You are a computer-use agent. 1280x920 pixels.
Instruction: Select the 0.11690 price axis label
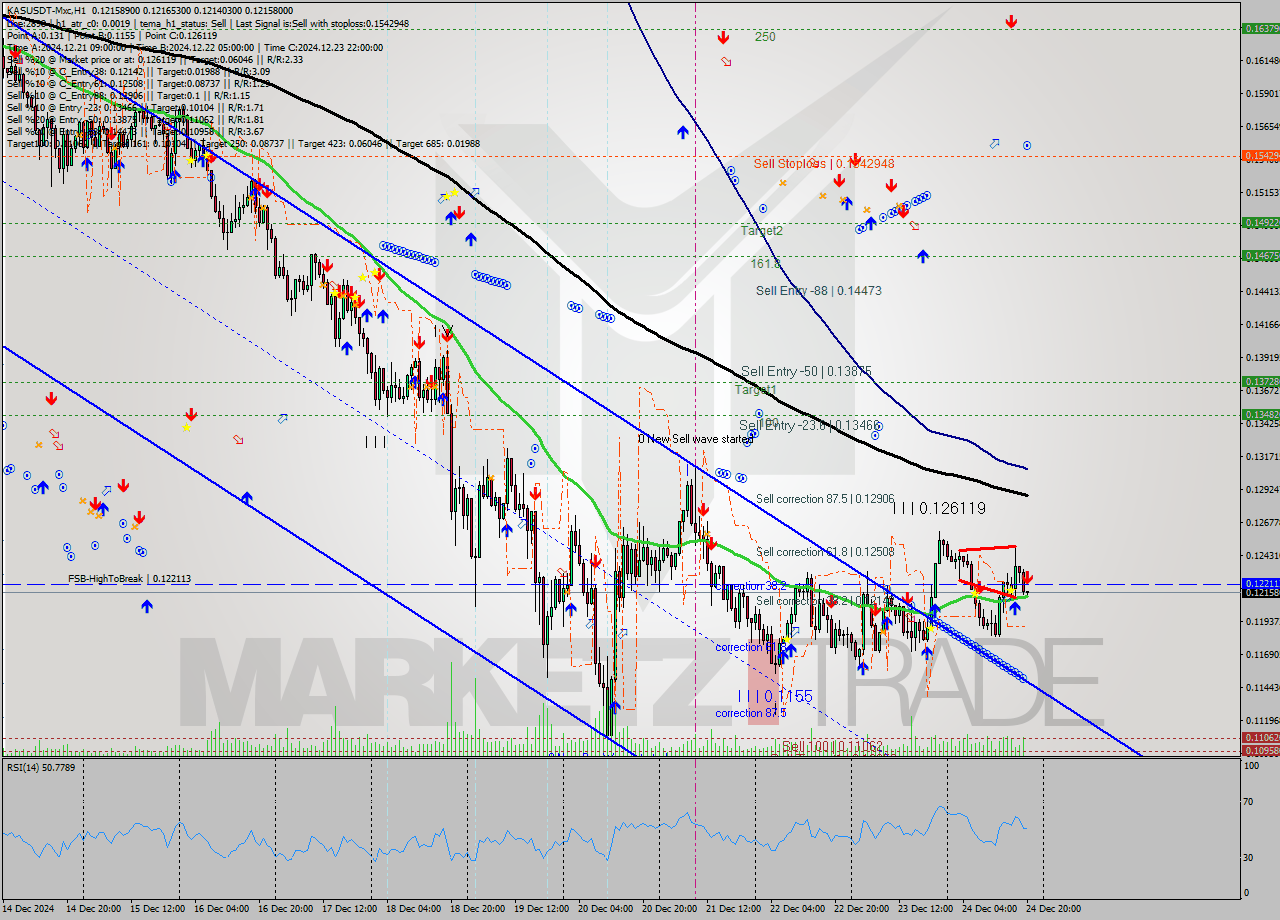pyautogui.click(x=1262, y=654)
